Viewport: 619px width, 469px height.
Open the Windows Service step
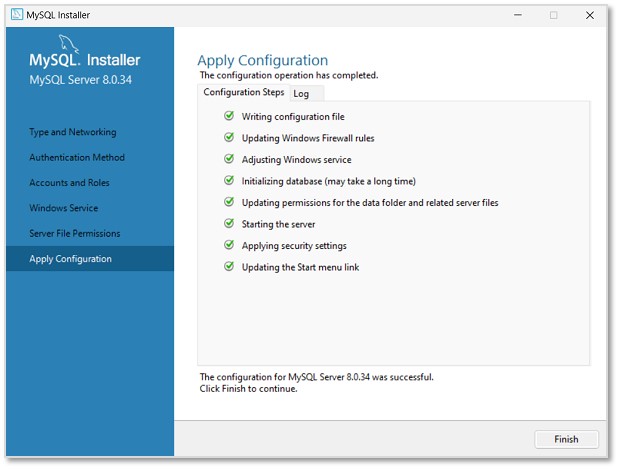pyautogui.click(x=64, y=208)
